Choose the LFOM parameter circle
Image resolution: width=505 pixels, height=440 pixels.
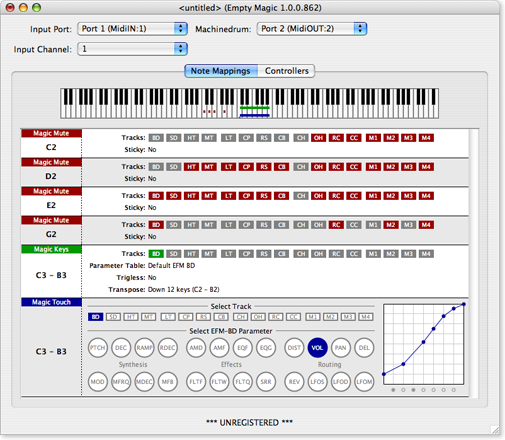click(364, 382)
